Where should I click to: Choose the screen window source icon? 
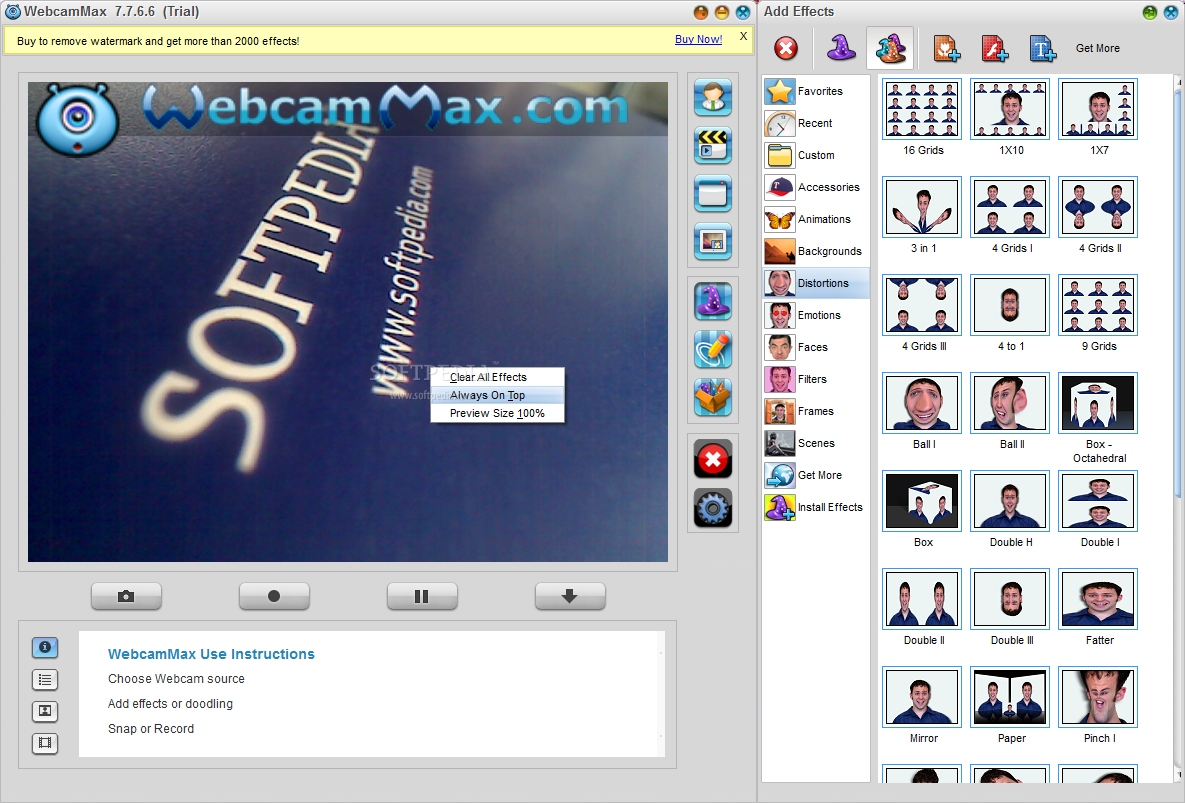click(713, 193)
